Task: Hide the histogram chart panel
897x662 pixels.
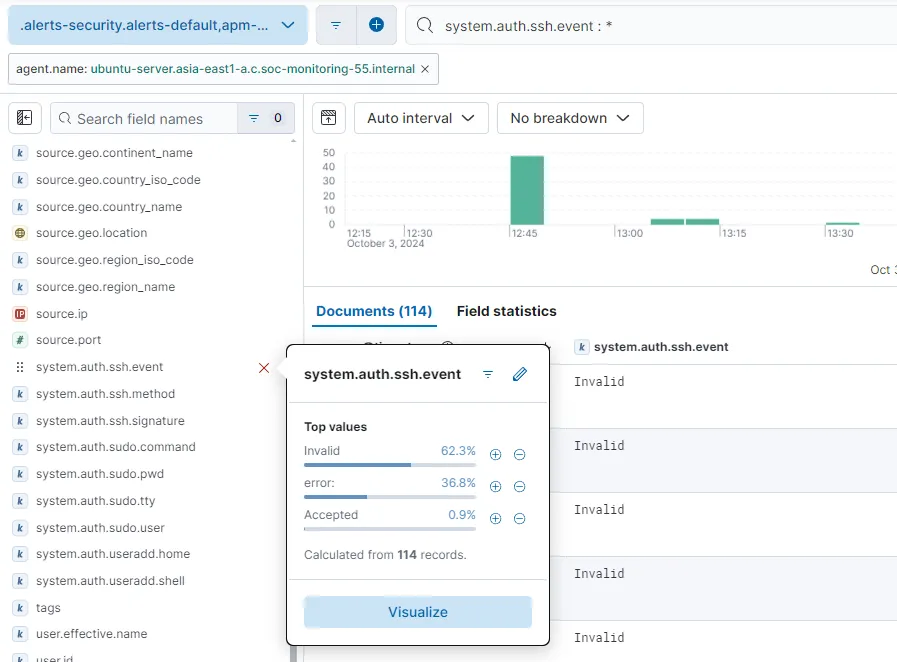Action: click(328, 118)
